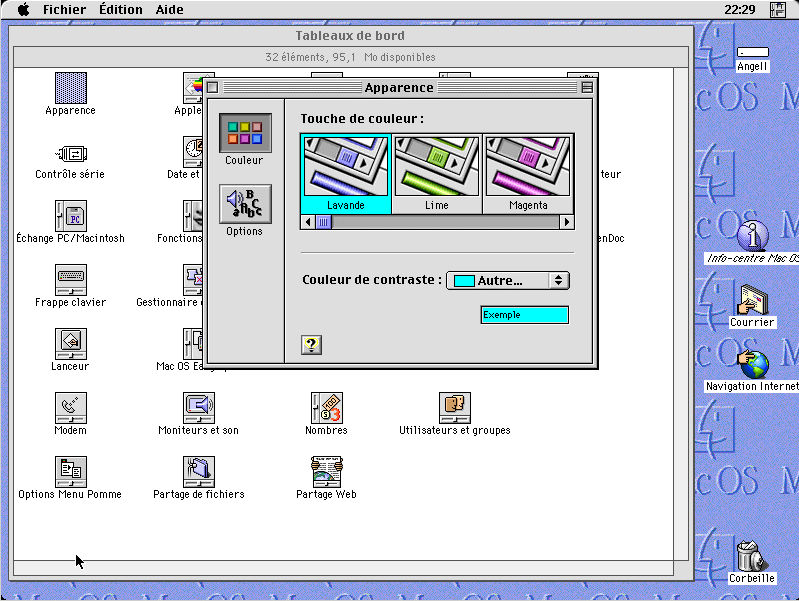
Task: Choose the Lime color accent
Action: coord(437,174)
